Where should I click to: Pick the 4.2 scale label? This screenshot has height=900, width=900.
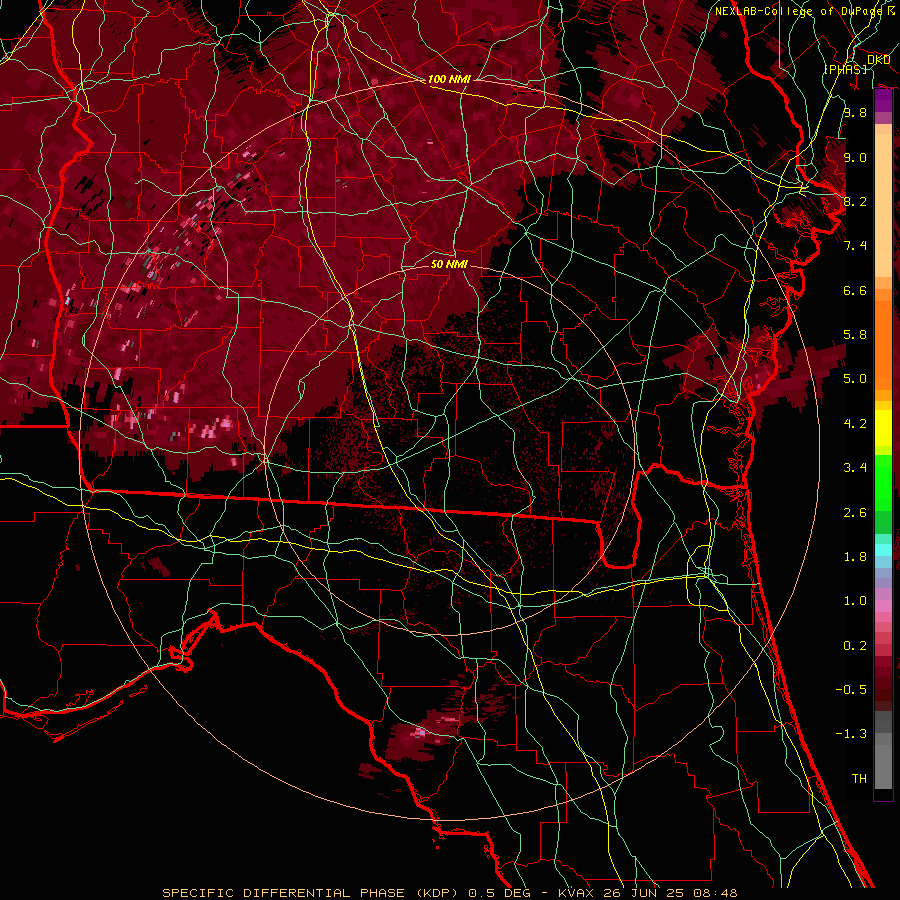(x=855, y=424)
